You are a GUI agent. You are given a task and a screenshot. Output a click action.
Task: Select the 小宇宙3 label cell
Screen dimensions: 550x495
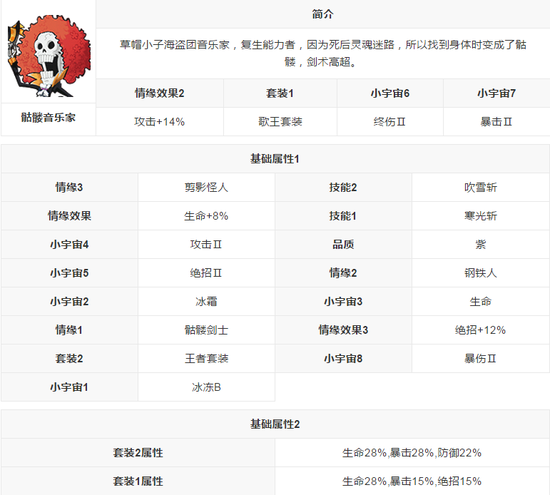pos(343,301)
